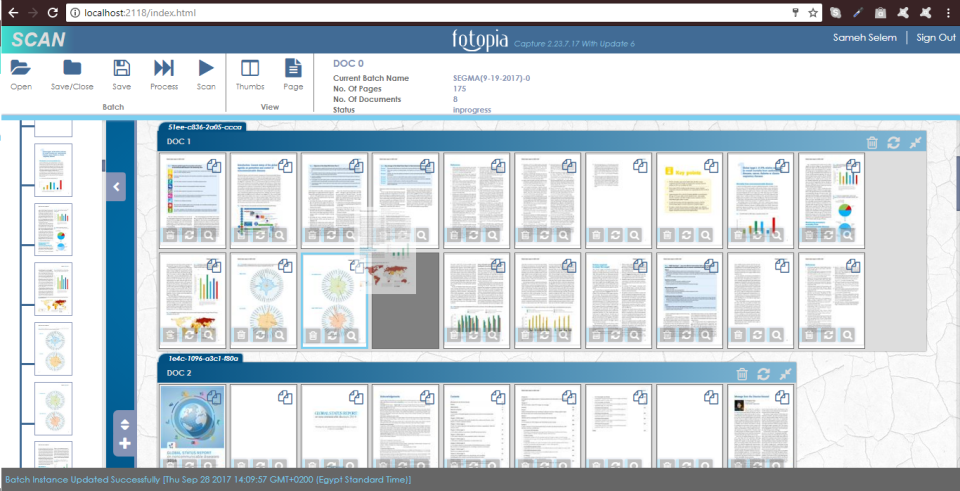
Task: Copy the Key points page
Action: tap(711, 165)
